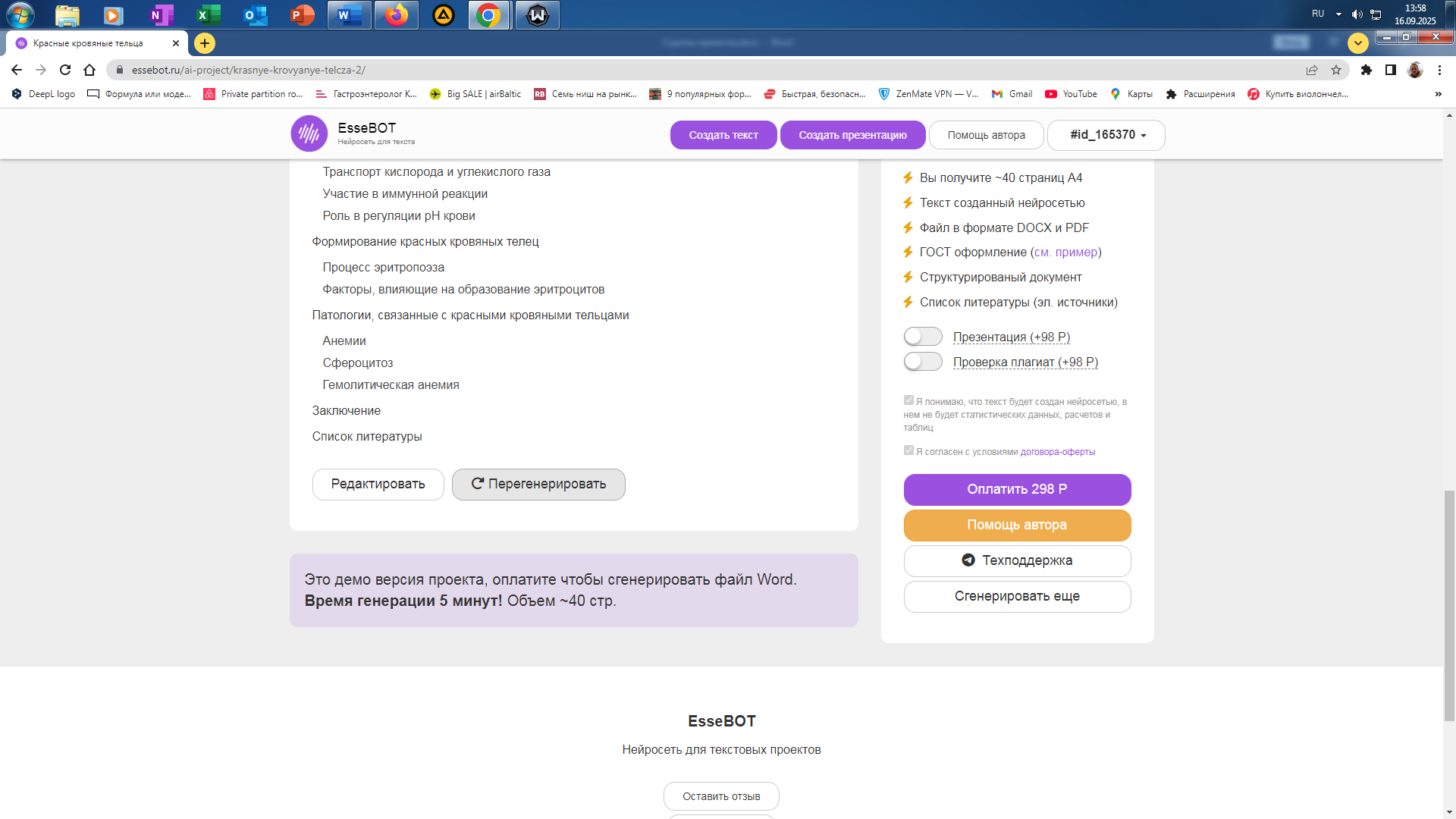This screenshot has height=819, width=1456.
Task: Open Word from the Windows taskbar
Action: [x=349, y=15]
